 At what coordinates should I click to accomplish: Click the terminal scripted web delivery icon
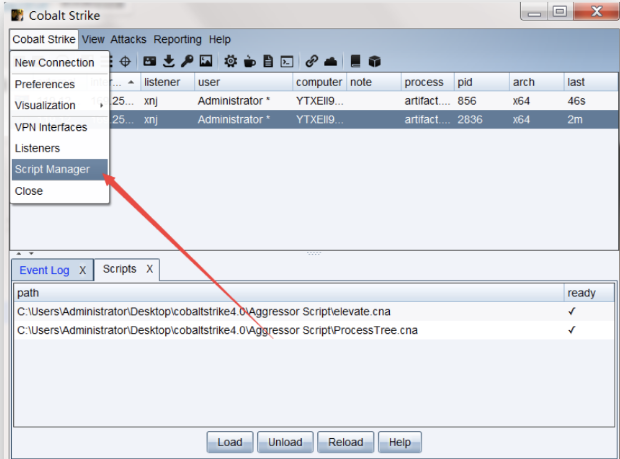(x=287, y=62)
